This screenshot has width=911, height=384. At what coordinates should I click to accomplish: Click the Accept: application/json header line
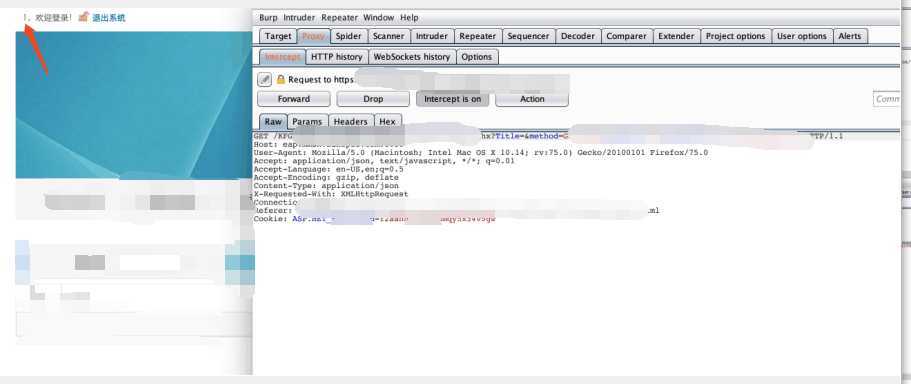(x=384, y=161)
